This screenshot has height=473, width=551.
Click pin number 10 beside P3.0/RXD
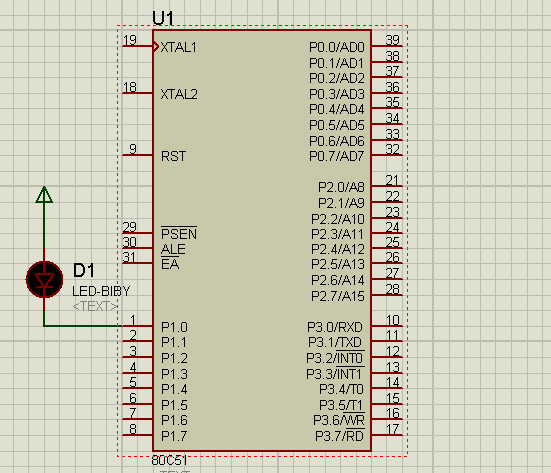pyautogui.click(x=393, y=320)
